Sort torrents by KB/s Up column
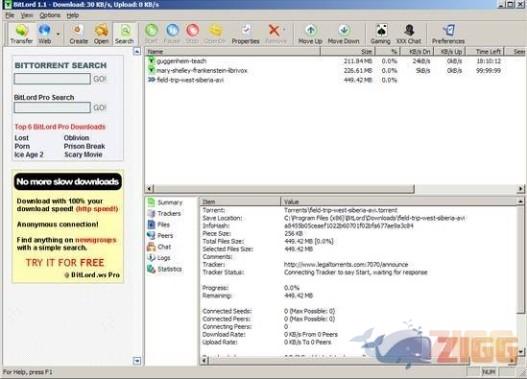The height and width of the screenshot is (379, 527). [x=450, y=51]
